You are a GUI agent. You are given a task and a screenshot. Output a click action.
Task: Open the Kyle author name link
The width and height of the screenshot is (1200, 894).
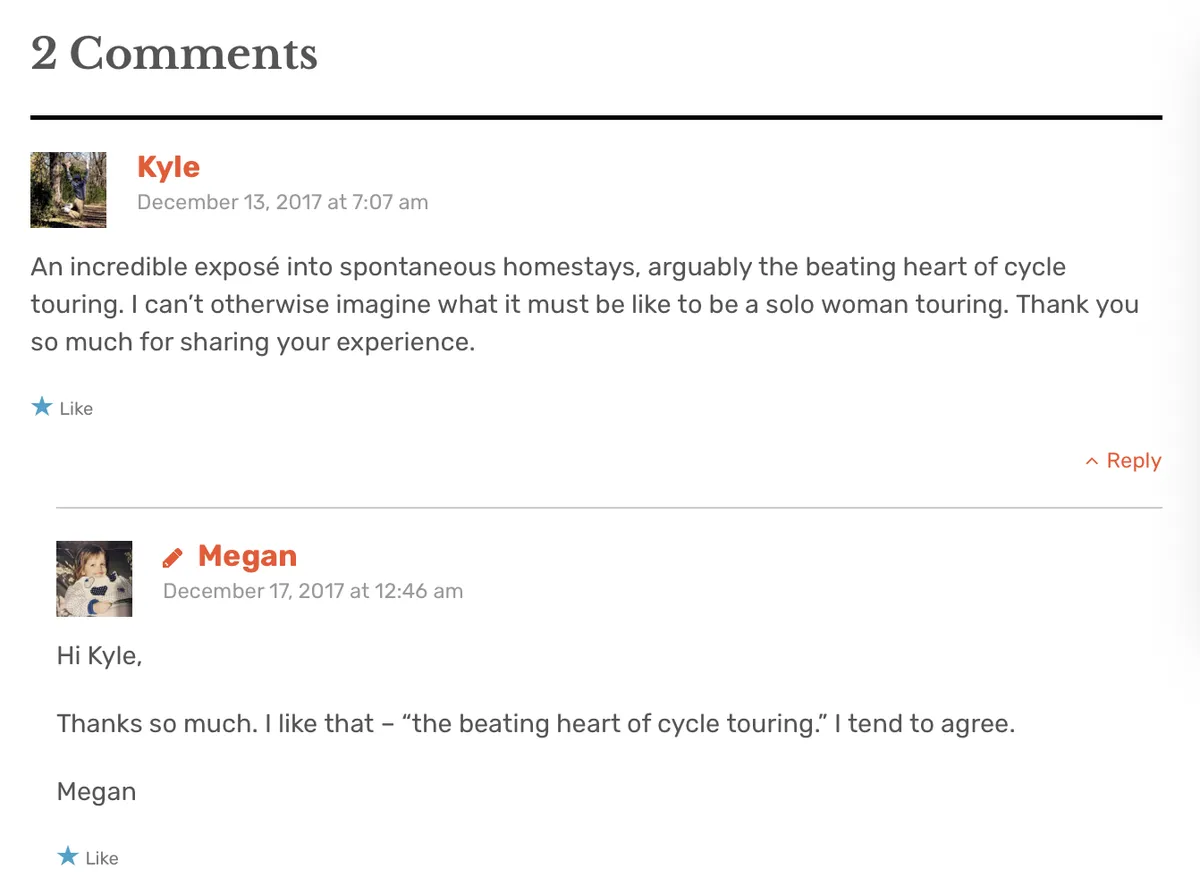point(168,167)
